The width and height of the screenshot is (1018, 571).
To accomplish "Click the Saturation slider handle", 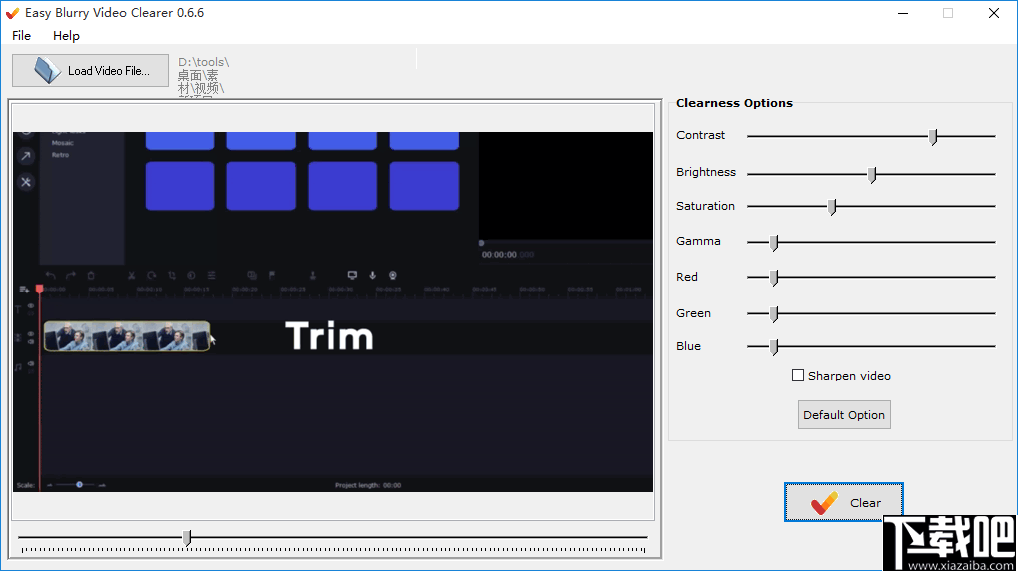I will (832, 207).
